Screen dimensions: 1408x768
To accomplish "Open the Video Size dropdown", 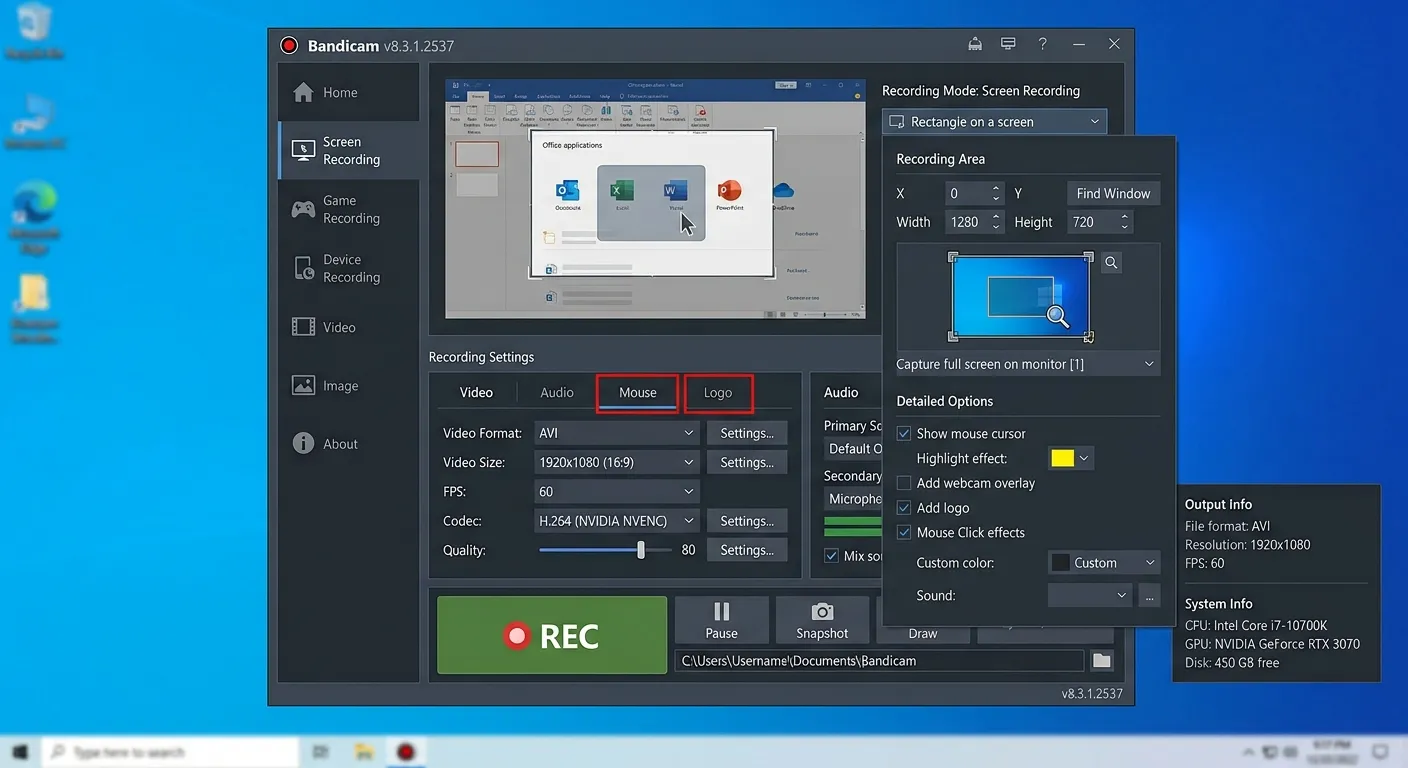I will tap(616, 462).
